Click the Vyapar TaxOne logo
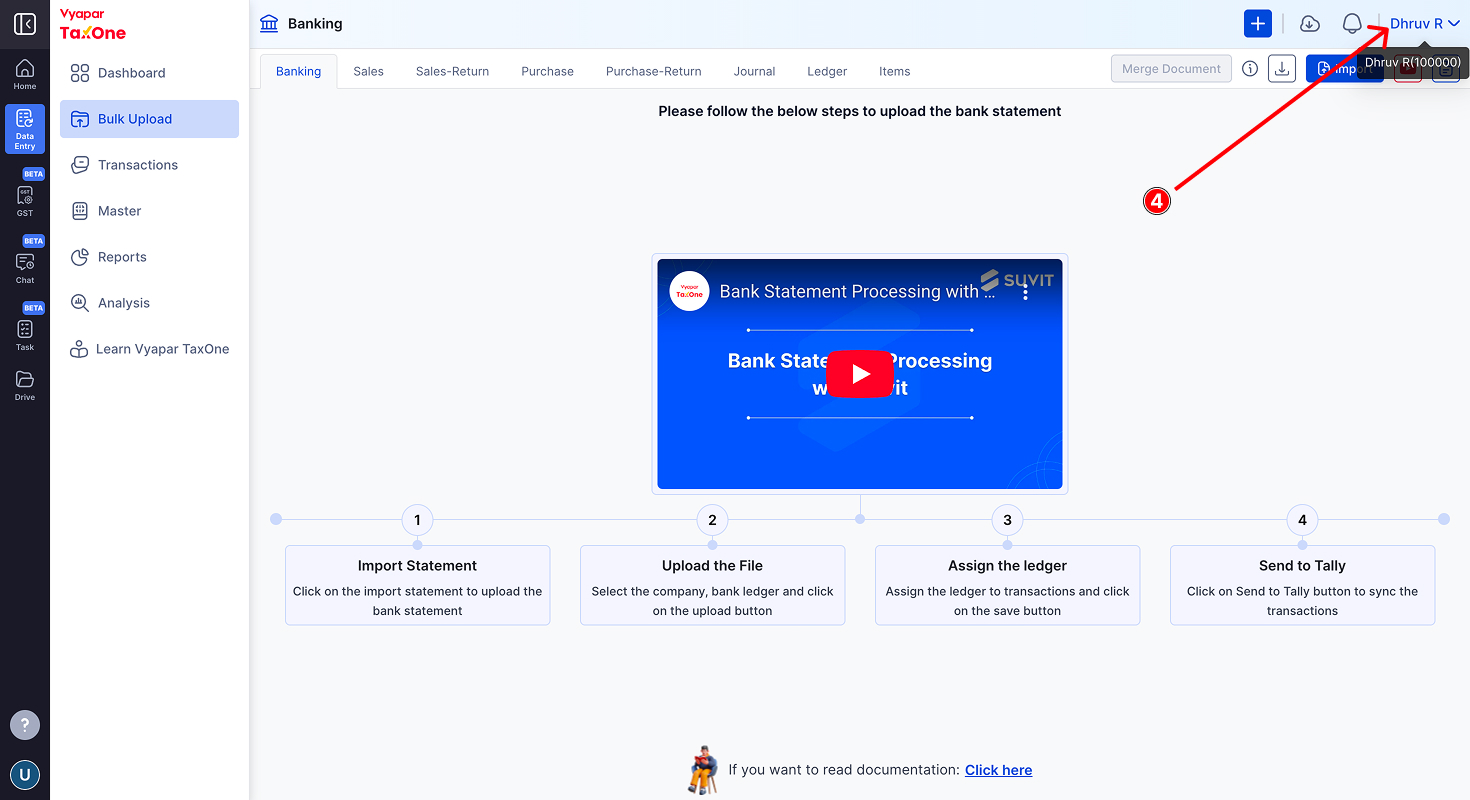 coord(93,25)
